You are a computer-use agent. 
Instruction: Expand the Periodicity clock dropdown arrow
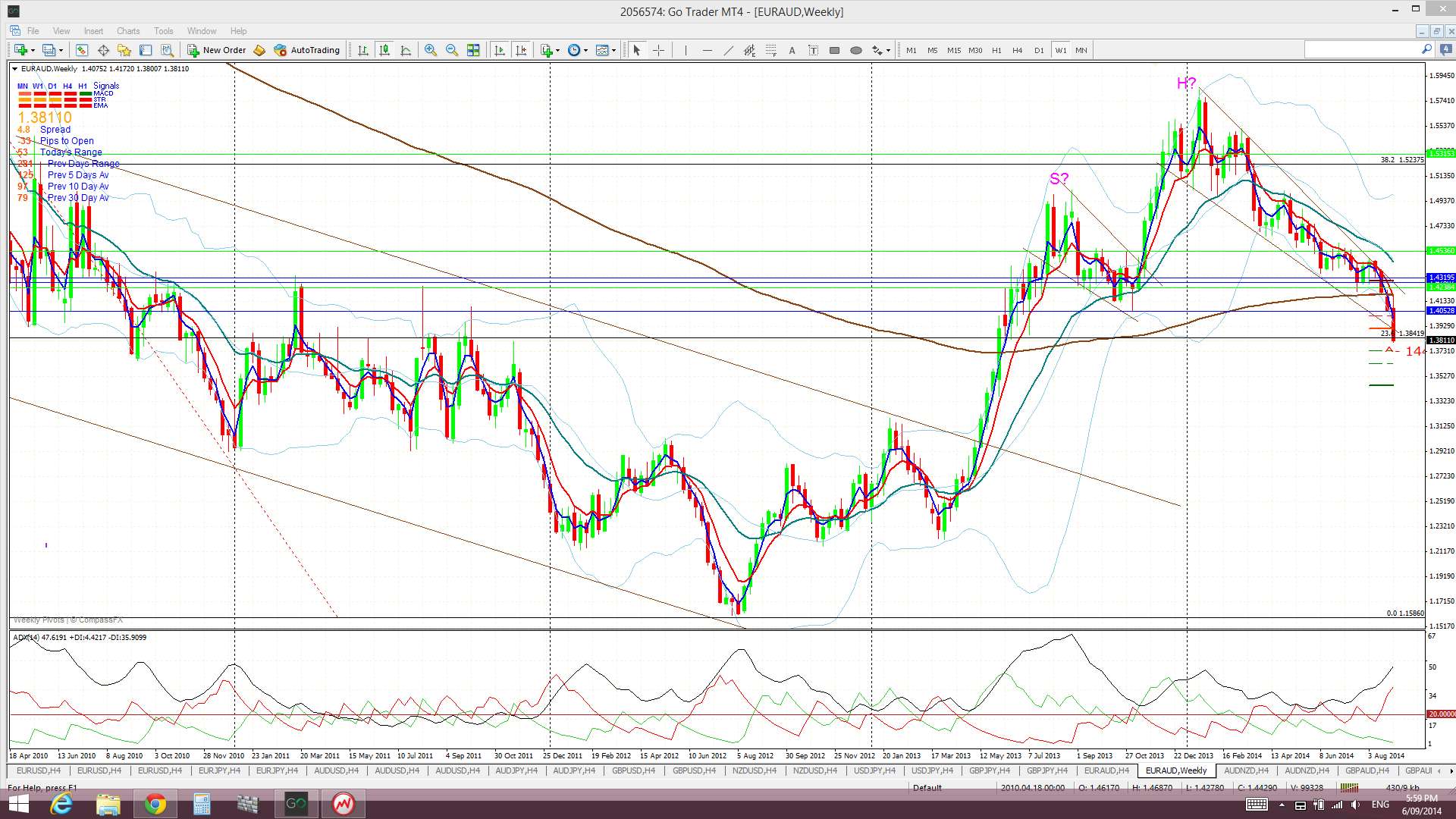585,50
